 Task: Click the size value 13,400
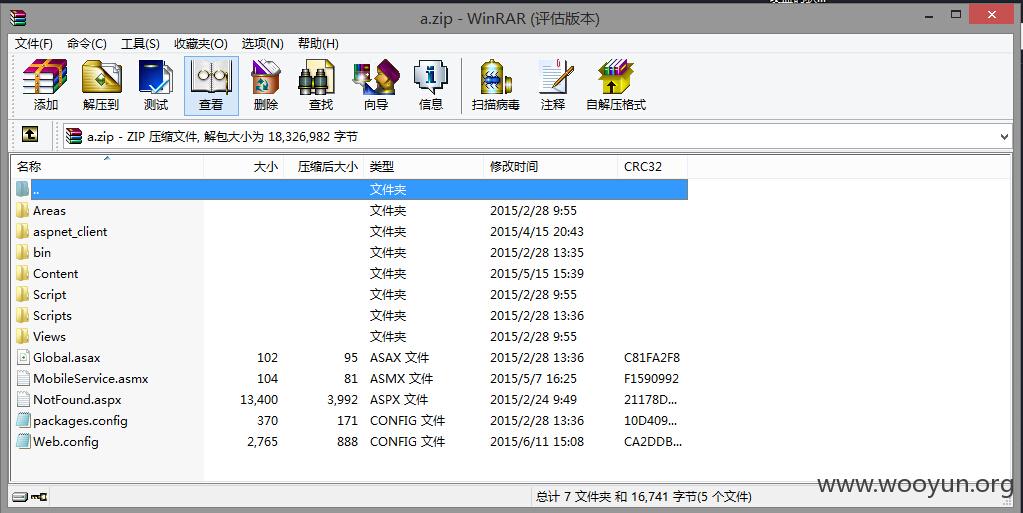click(x=259, y=399)
